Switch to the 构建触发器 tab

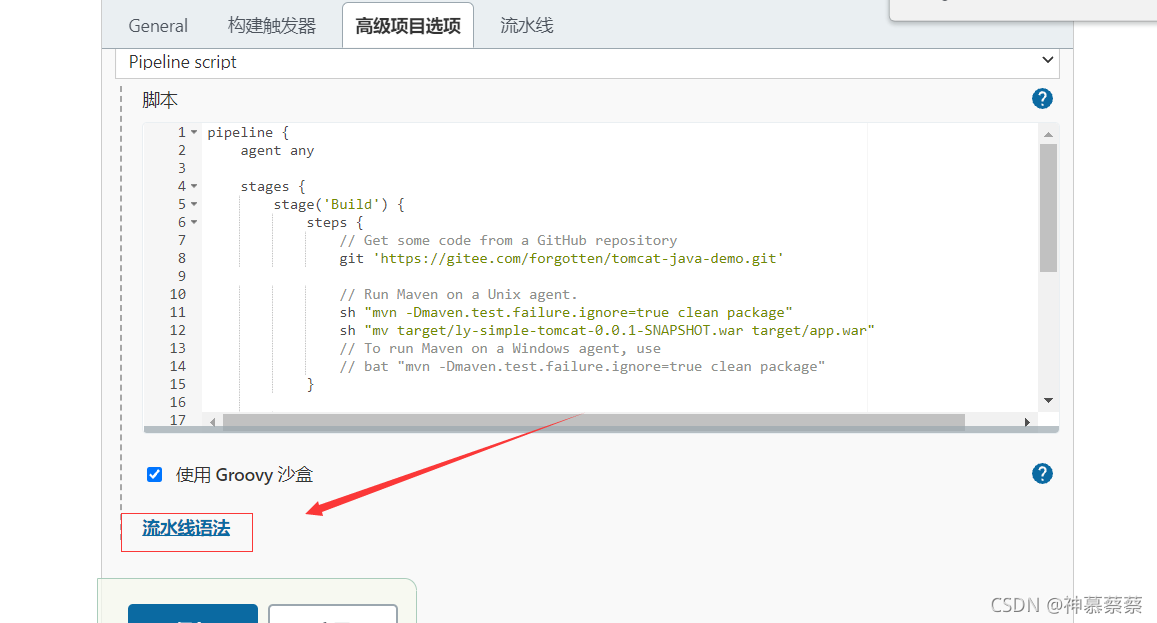click(272, 26)
